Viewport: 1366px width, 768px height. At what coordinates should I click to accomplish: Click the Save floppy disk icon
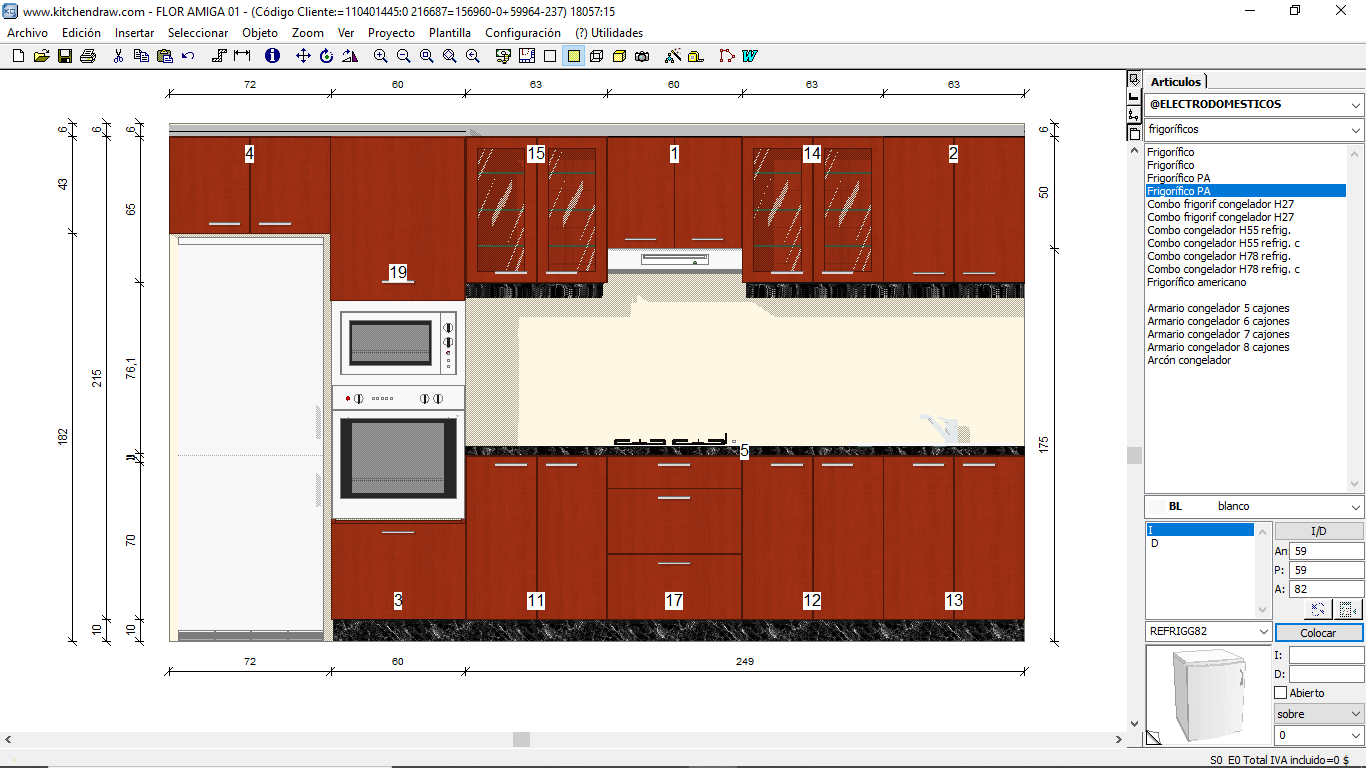(x=65, y=56)
